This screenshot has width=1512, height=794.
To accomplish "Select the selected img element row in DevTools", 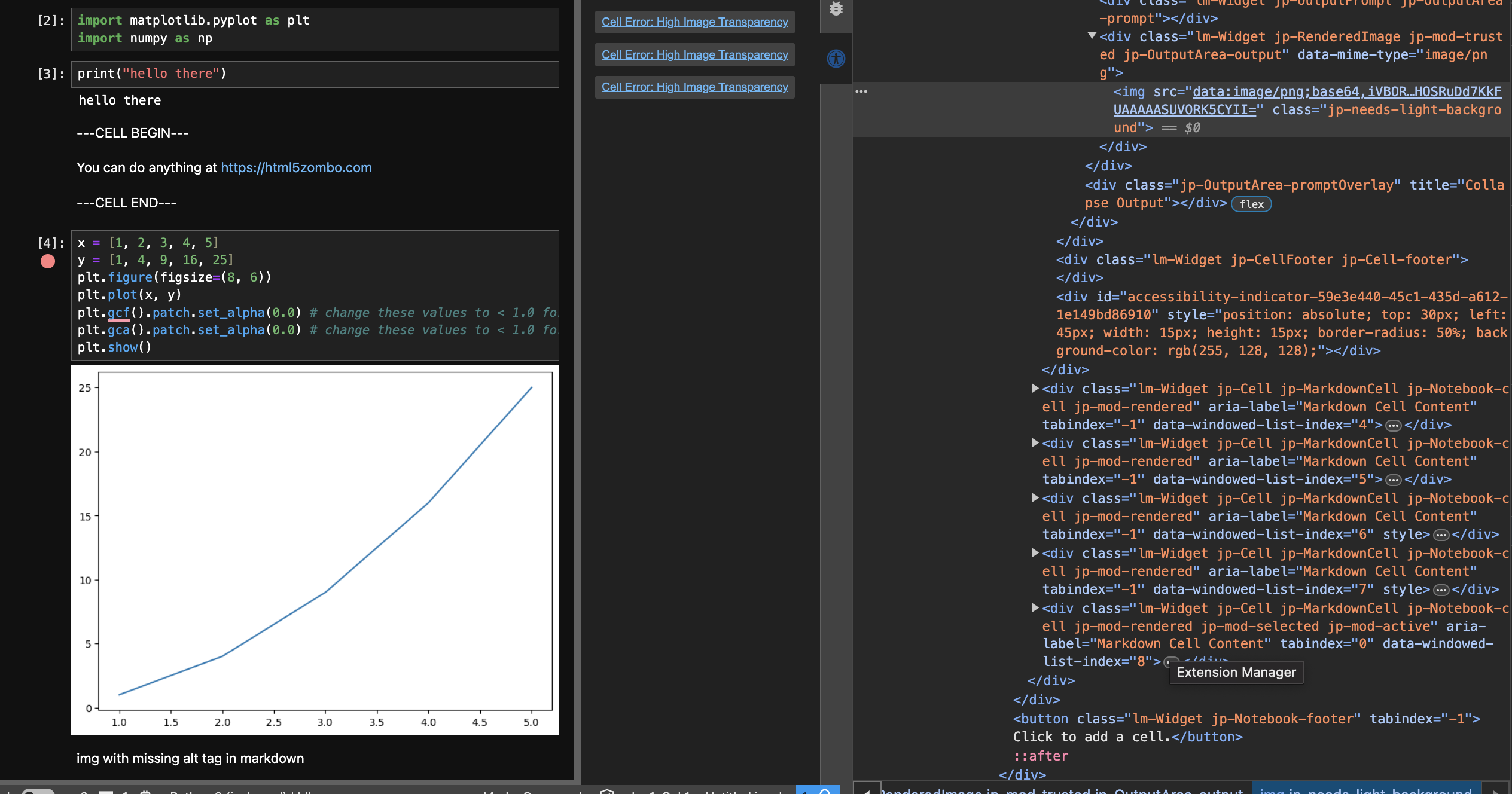I will tap(1181, 110).
